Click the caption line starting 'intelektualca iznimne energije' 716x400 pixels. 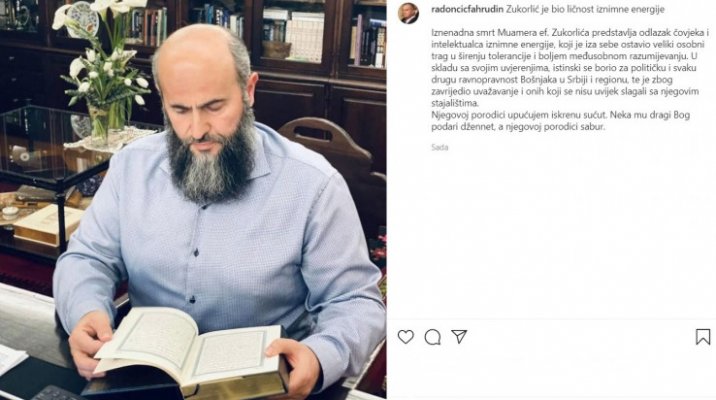pyautogui.click(x=569, y=44)
